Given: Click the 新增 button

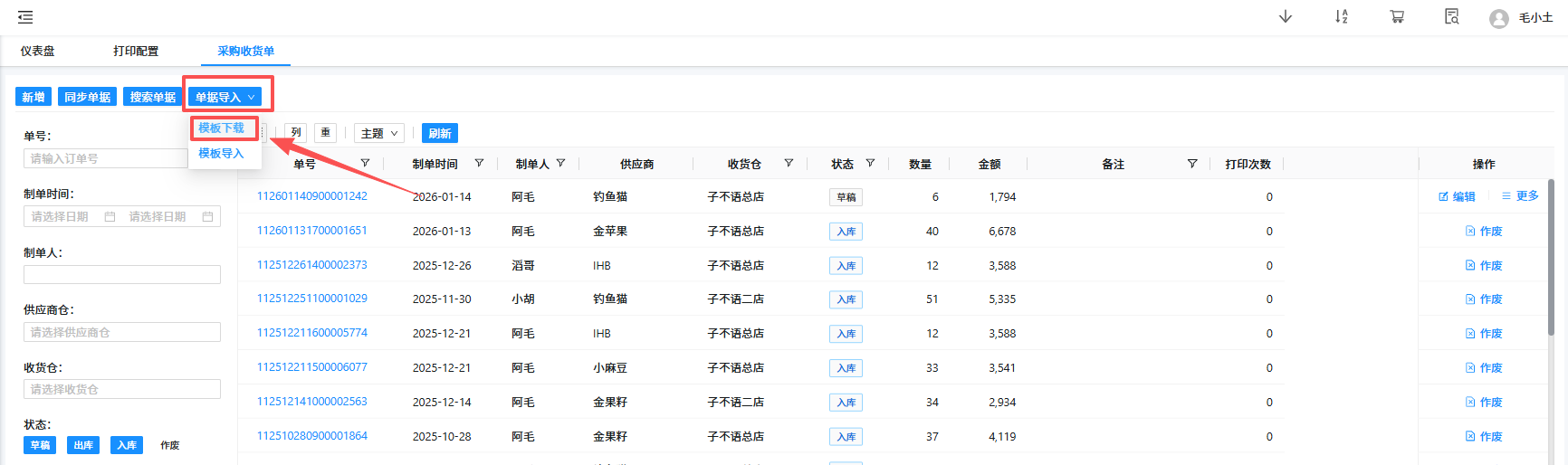Looking at the screenshot, I should (33, 97).
